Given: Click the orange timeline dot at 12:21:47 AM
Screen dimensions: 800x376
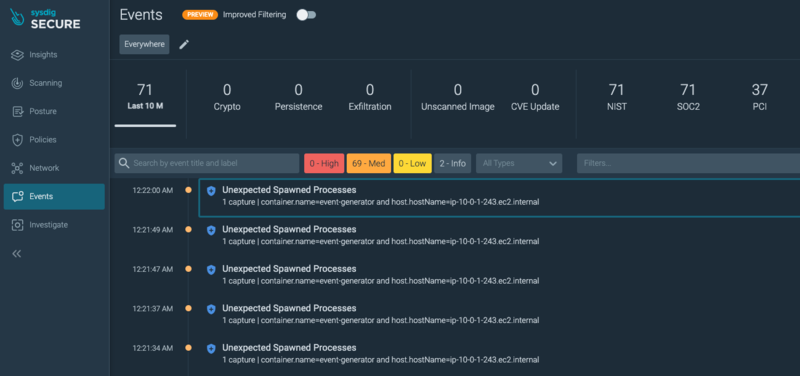Looking at the screenshot, I should (188, 269).
